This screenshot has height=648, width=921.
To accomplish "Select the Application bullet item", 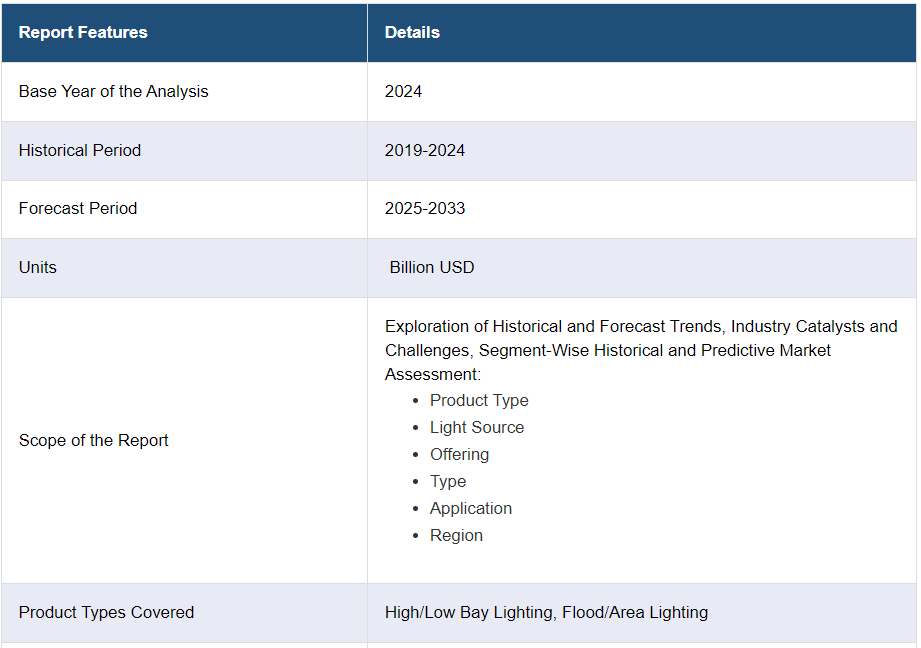I will [471, 508].
